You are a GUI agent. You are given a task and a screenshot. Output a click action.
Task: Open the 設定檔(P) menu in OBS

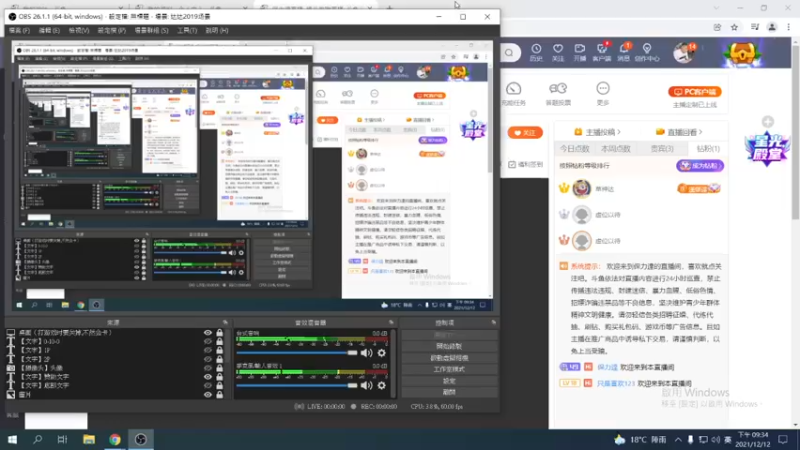click(x=111, y=31)
